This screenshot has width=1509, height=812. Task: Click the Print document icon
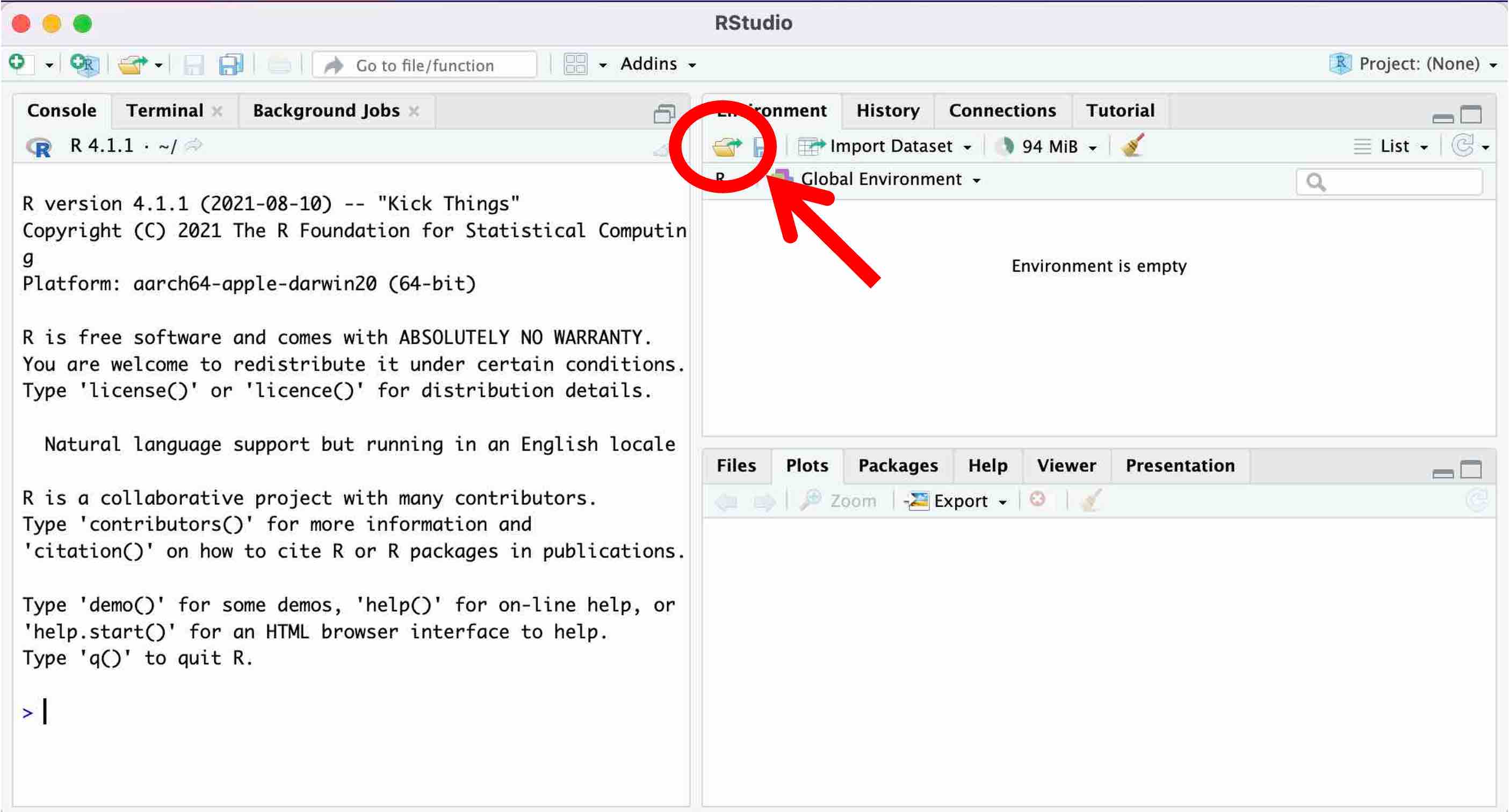(x=279, y=64)
